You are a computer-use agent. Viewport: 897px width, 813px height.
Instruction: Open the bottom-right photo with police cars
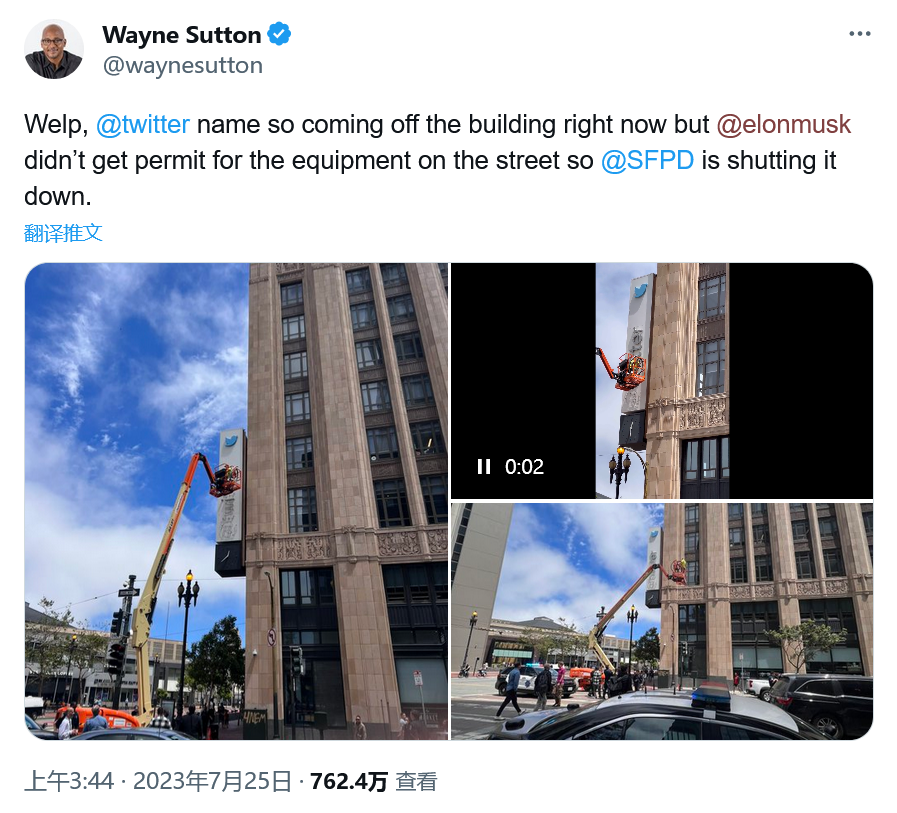pyautogui.click(x=662, y=621)
